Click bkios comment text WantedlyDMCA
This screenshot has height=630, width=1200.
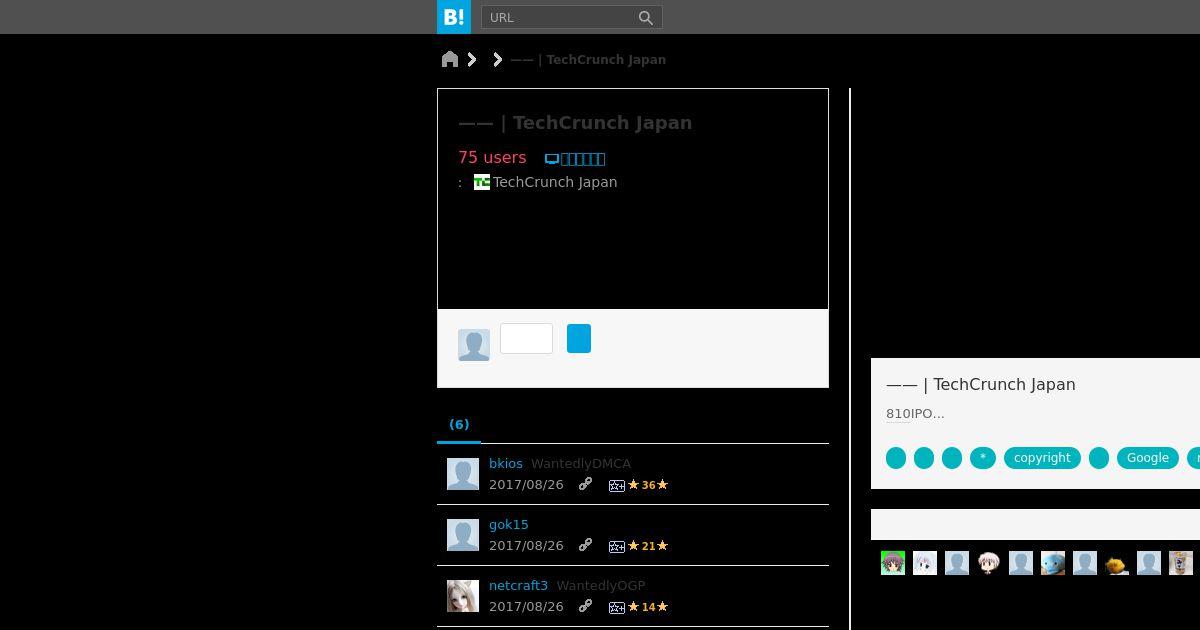pyautogui.click(x=581, y=463)
